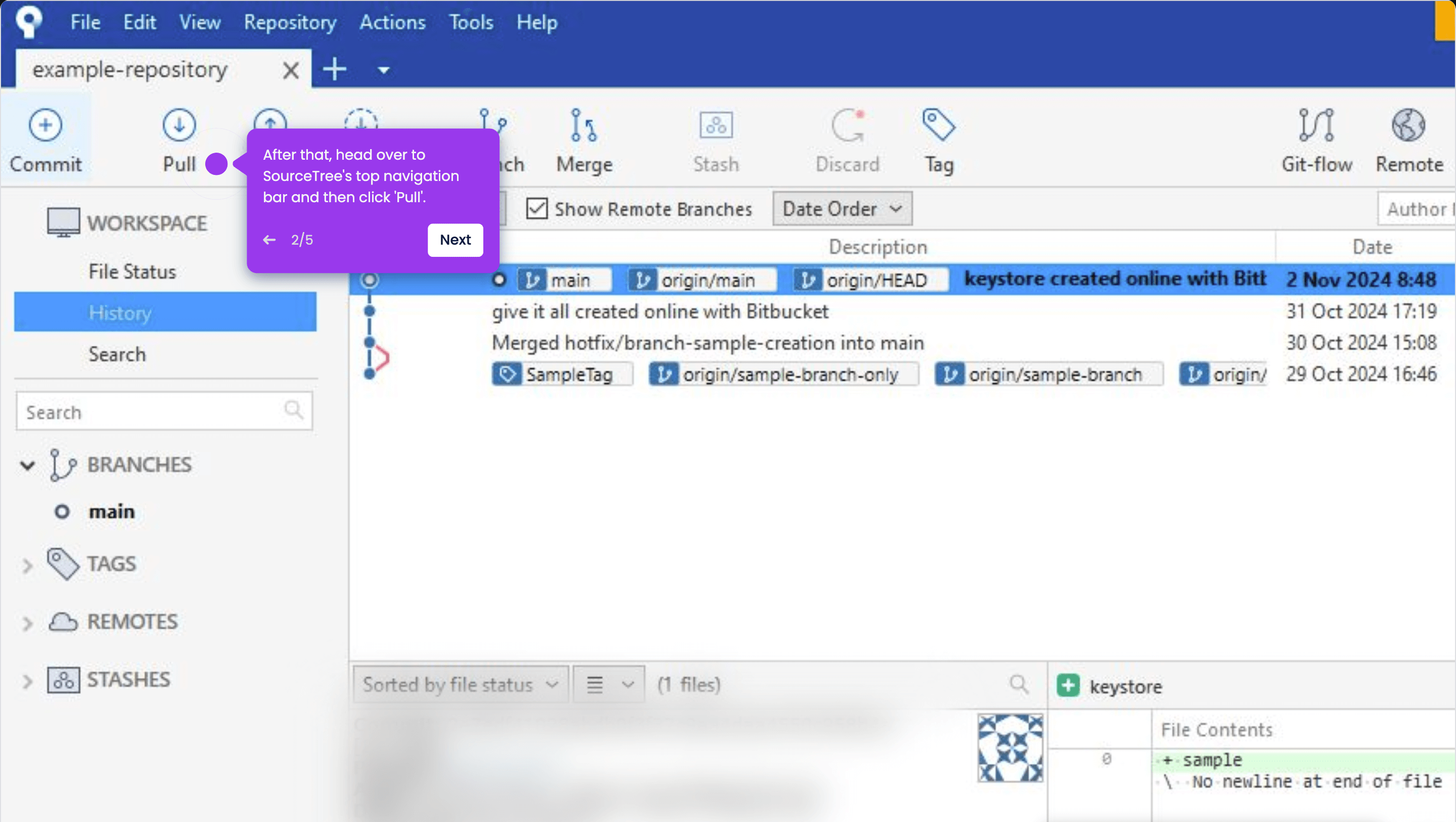Select the commit dated 29 Oct 2024 16:46

pyautogui.click(x=1361, y=374)
